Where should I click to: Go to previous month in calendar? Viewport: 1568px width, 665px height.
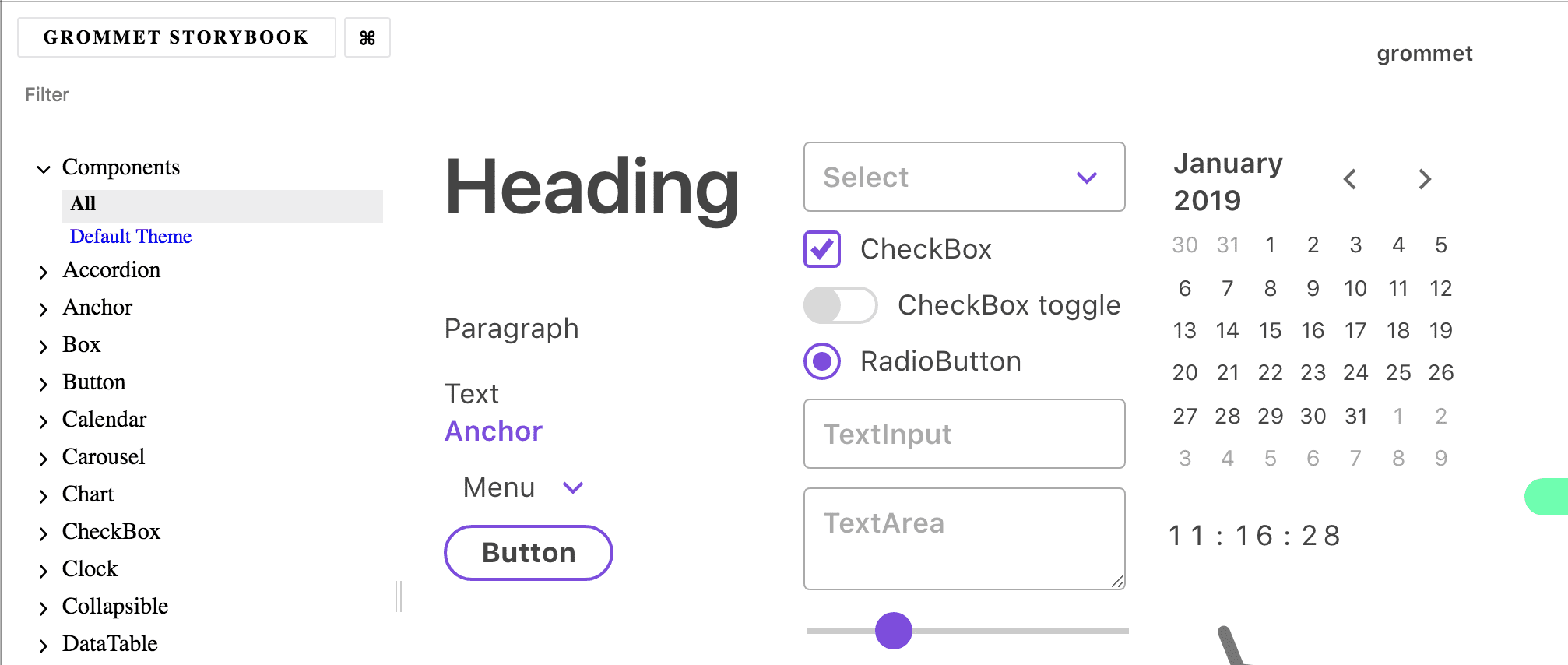(x=1350, y=179)
